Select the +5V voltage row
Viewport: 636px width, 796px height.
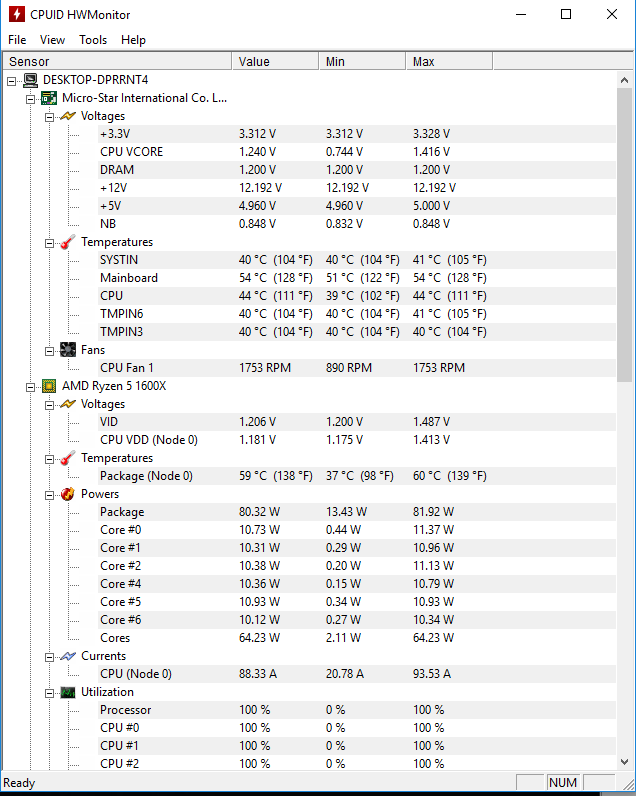357,206
